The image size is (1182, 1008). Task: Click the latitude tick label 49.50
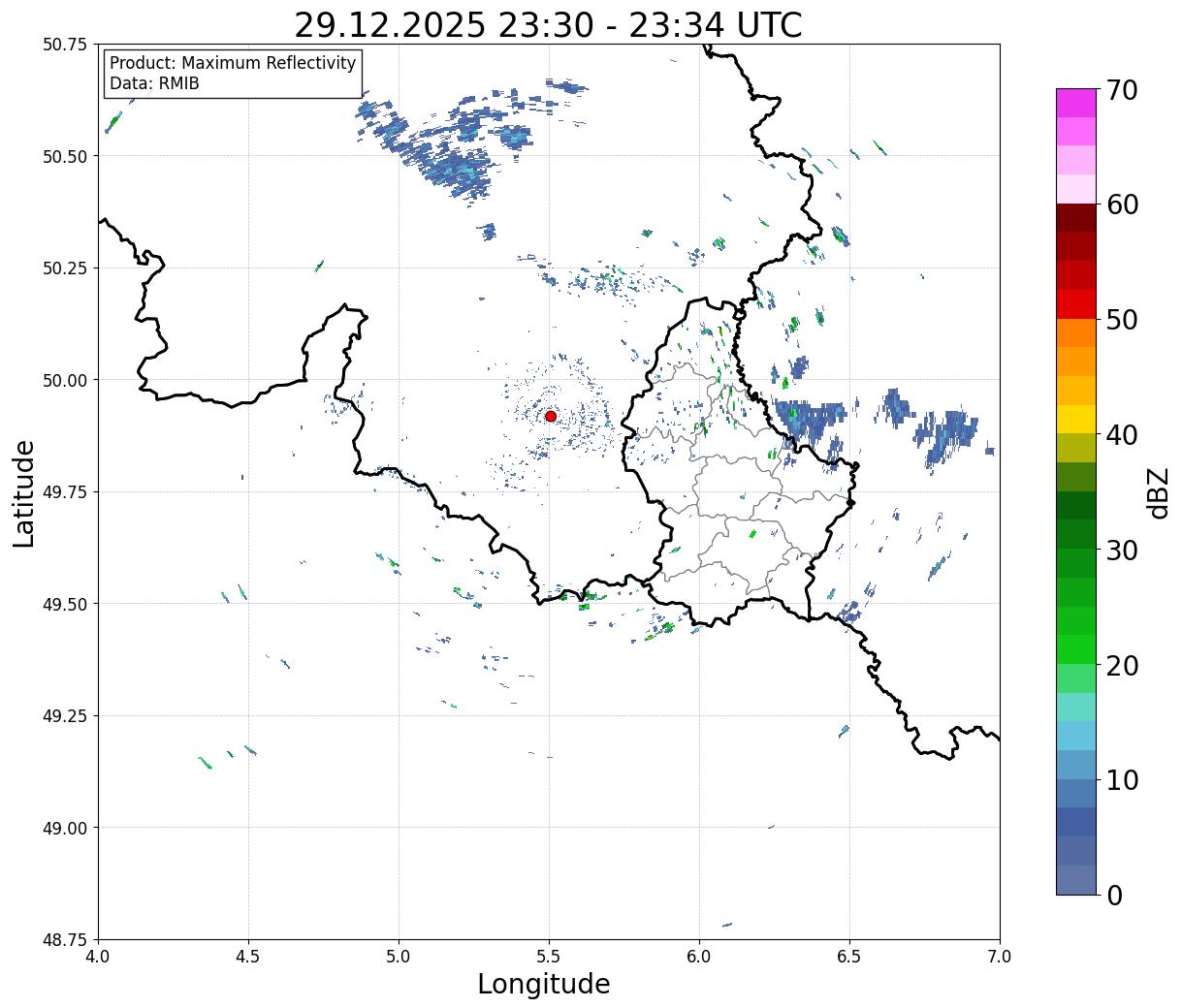point(65,604)
